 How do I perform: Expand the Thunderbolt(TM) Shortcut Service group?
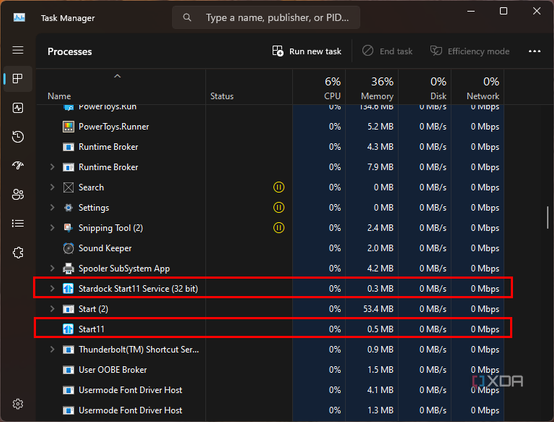pos(52,350)
